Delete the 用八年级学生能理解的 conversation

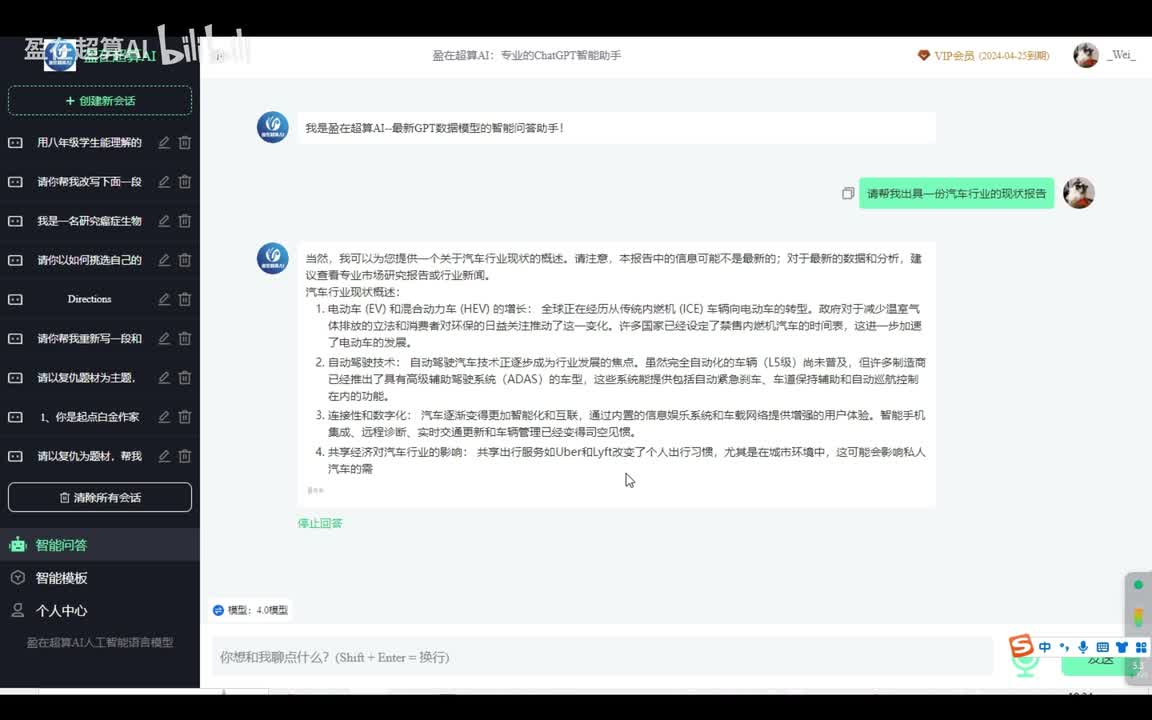(x=185, y=143)
